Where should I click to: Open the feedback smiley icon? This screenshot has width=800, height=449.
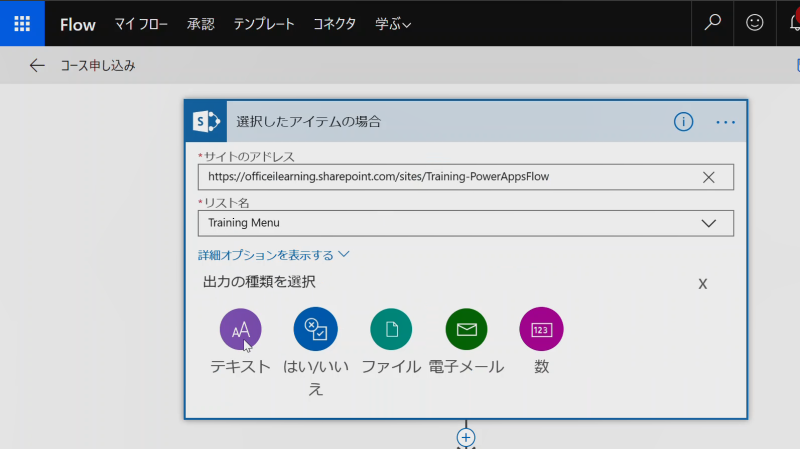[x=755, y=22]
